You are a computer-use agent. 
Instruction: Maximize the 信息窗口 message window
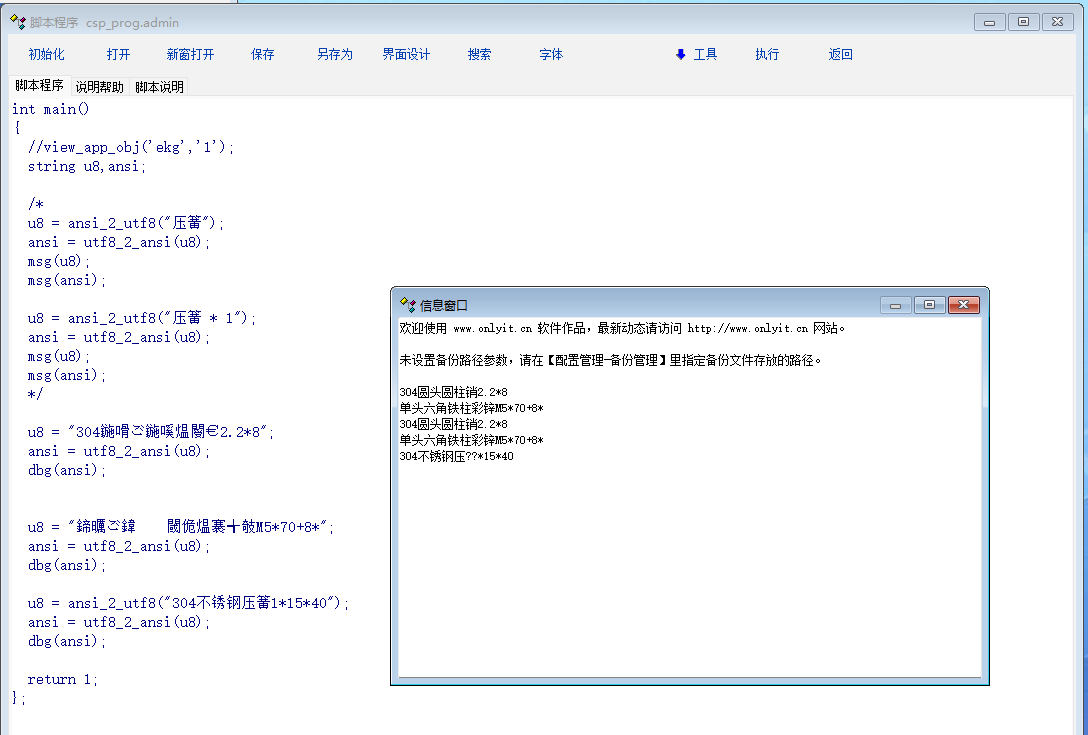click(x=929, y=305)
